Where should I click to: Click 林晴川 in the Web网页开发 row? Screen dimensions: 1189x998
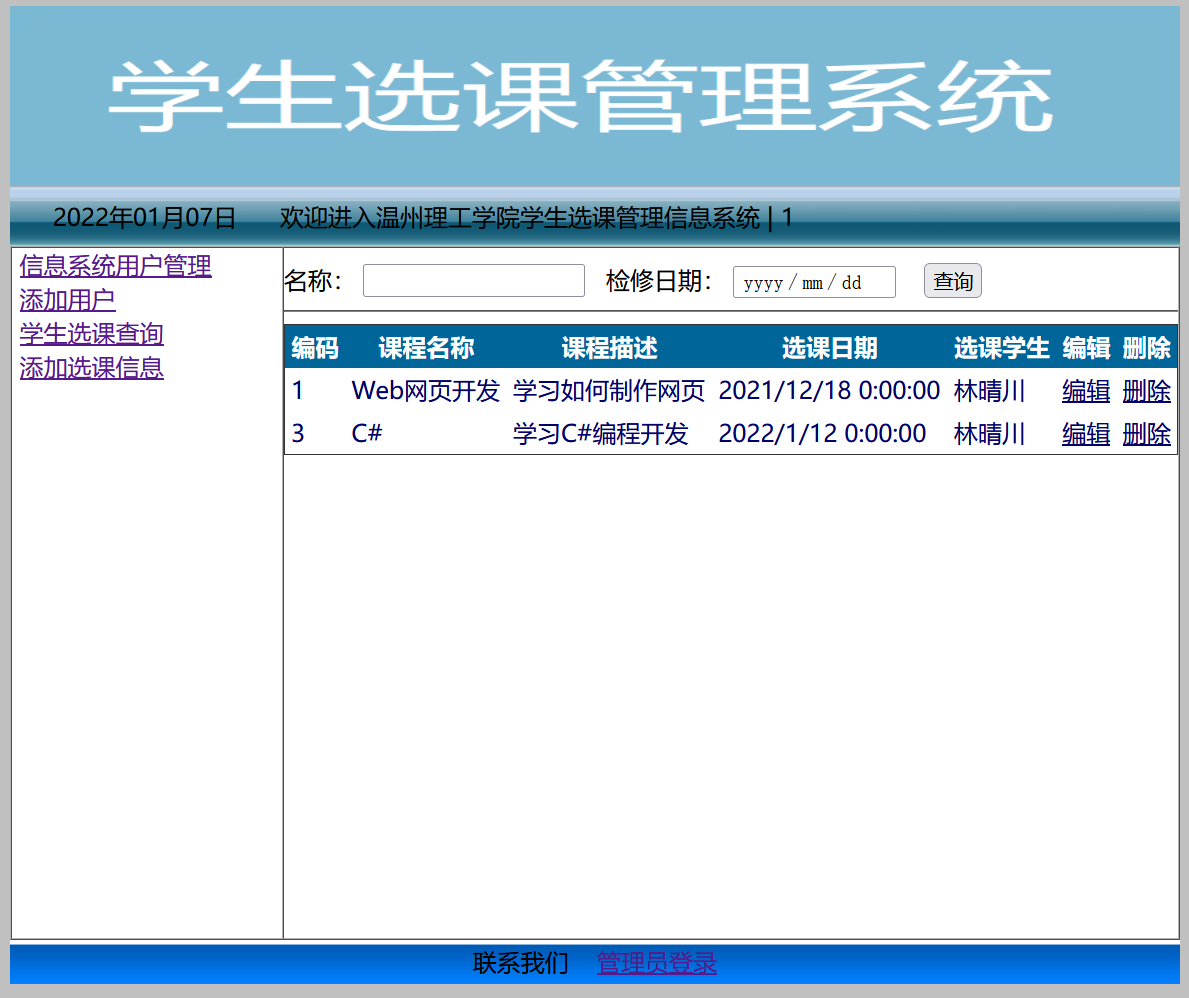[990, 391]
